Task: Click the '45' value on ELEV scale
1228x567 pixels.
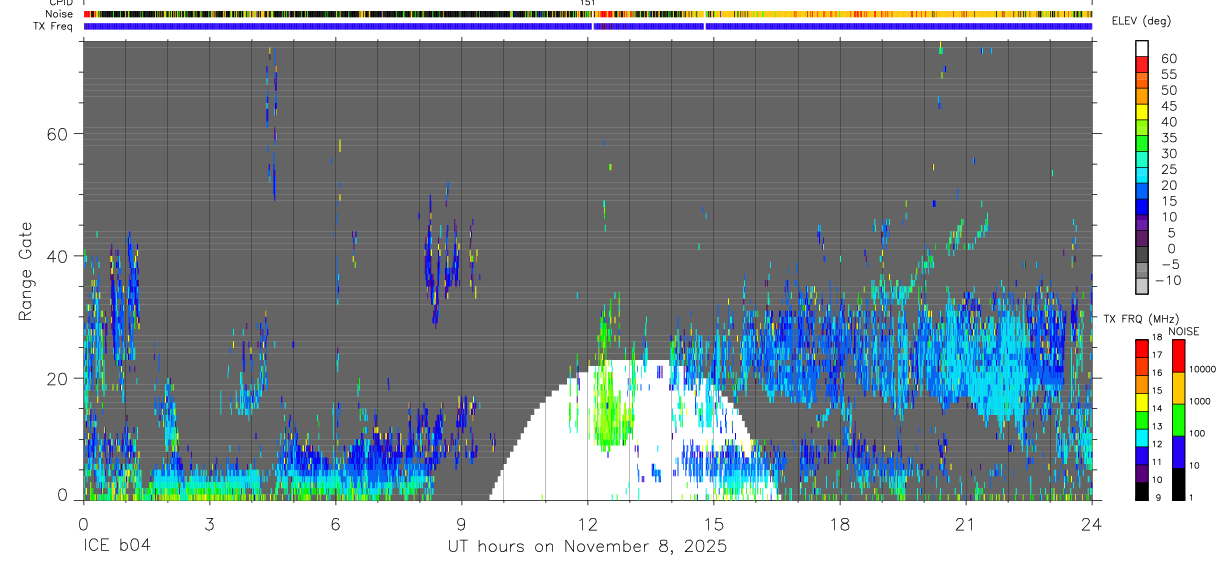Action: pos(1168,106)
